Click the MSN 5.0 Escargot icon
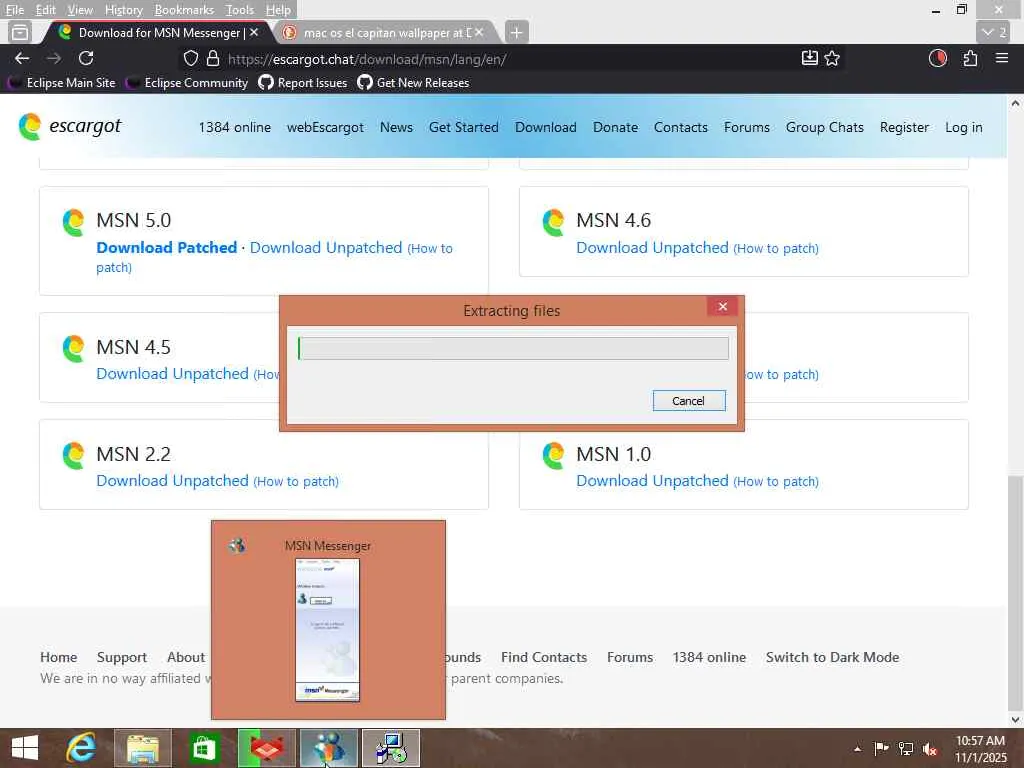1024x768 pixels. coord(73,222)
